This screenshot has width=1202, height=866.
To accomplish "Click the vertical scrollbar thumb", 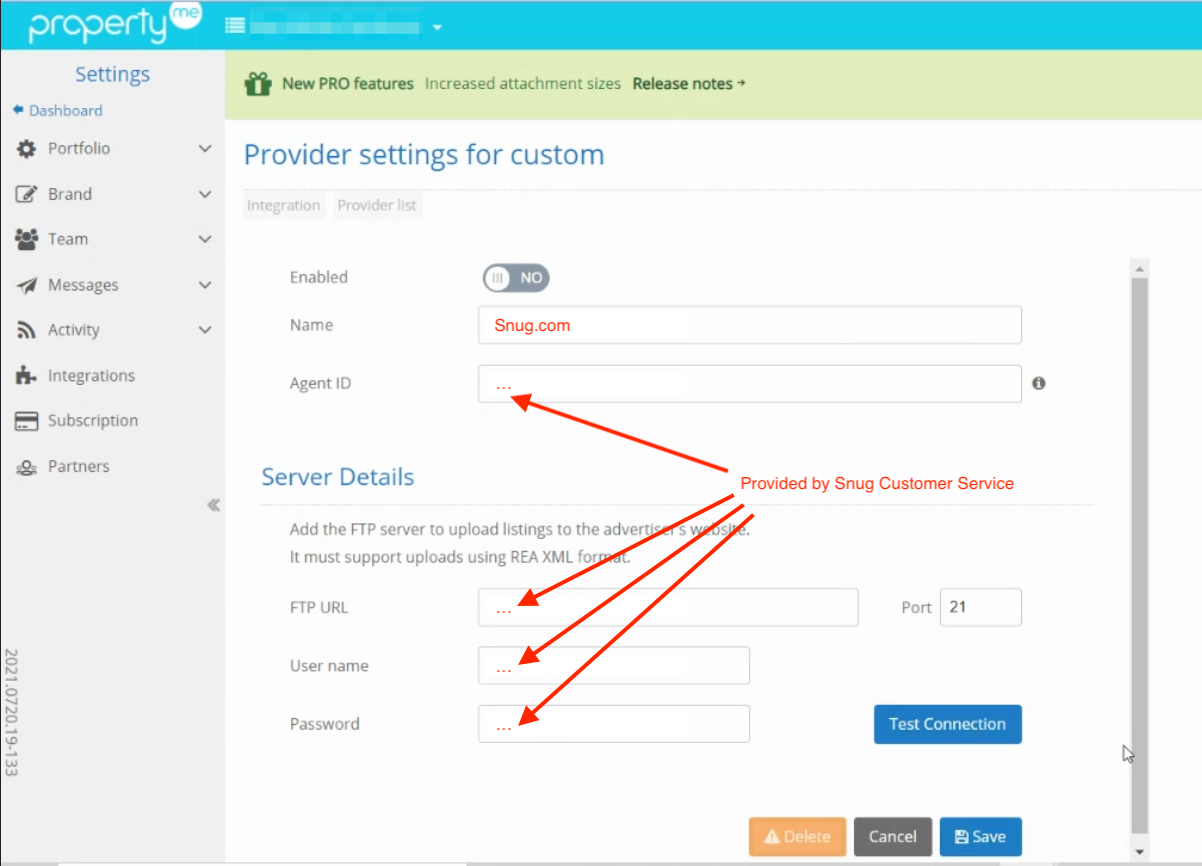I will coord(1139,555).
